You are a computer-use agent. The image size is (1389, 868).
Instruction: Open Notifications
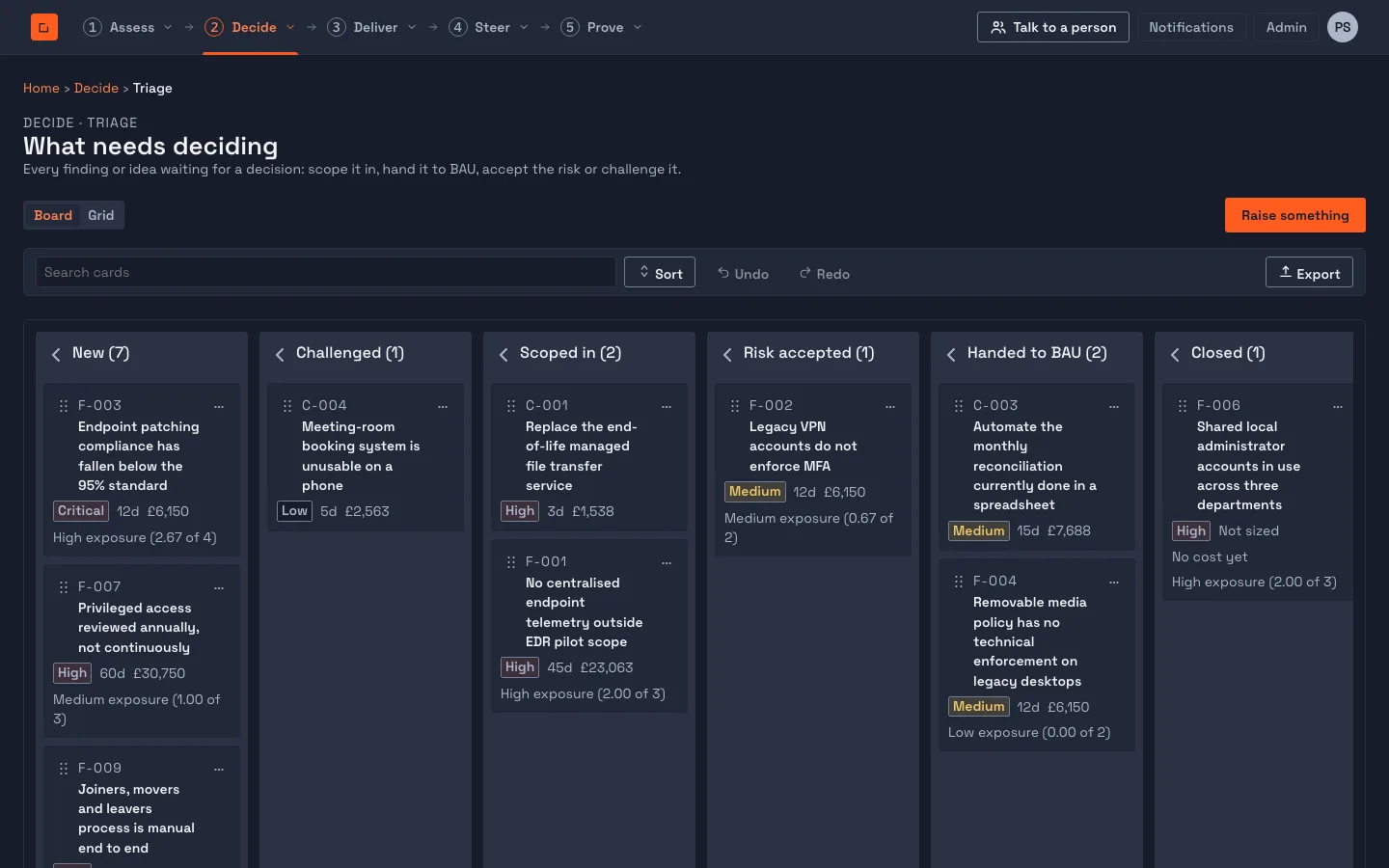coord(1191,27)
